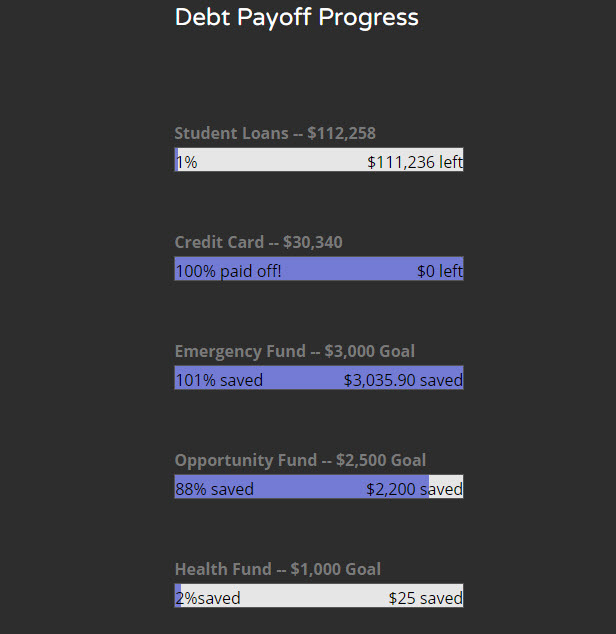Click the 1% text in Student Loans bar
Image resolution: width=616 pixels, height=634 pixels.
[187, 162]
